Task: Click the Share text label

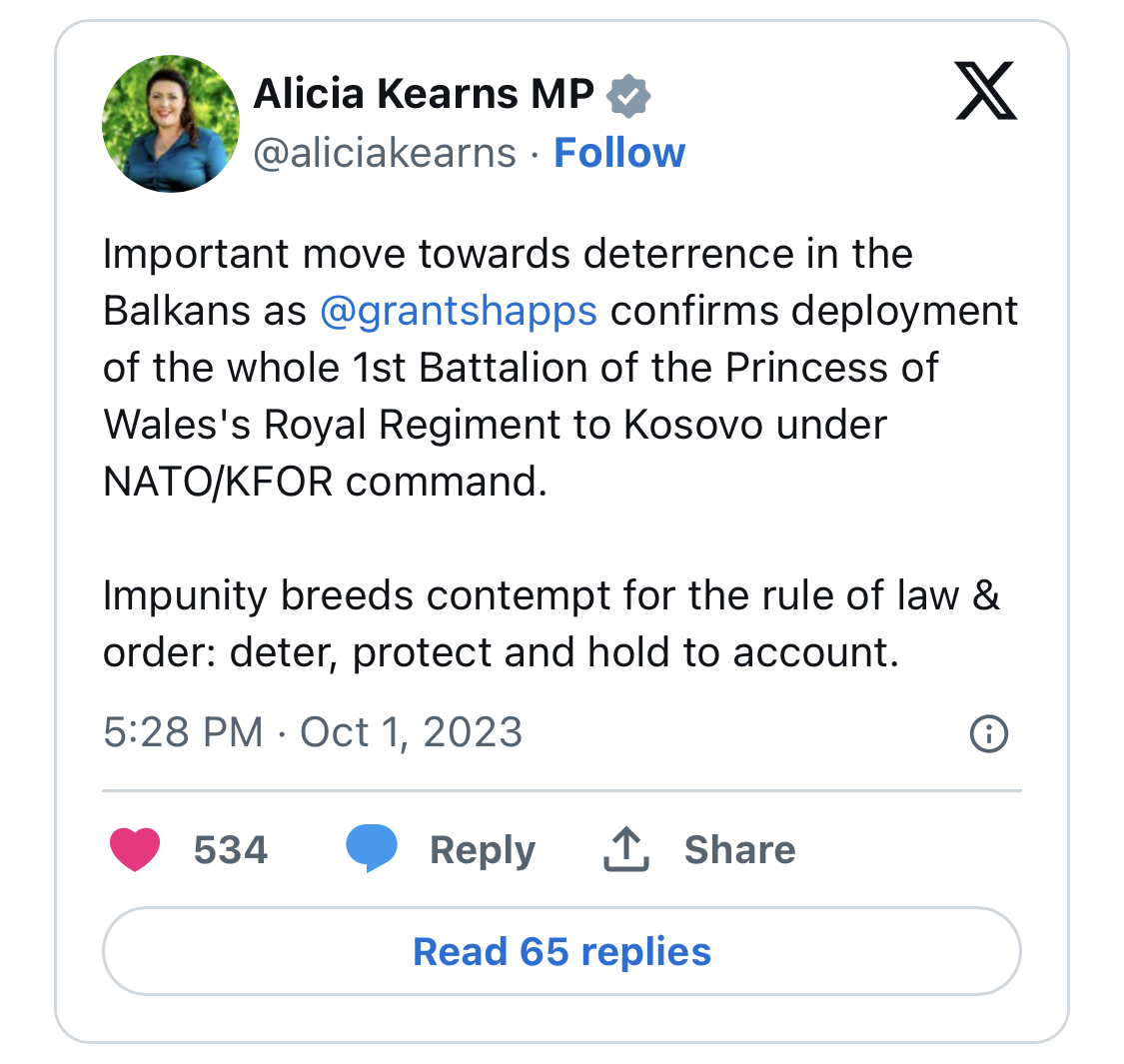Action: coord(739,849)
